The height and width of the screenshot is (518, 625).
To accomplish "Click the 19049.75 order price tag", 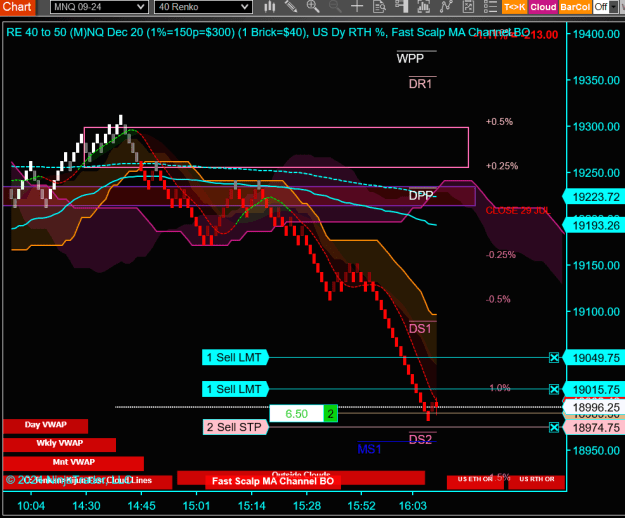I will (x=593, y=358).
